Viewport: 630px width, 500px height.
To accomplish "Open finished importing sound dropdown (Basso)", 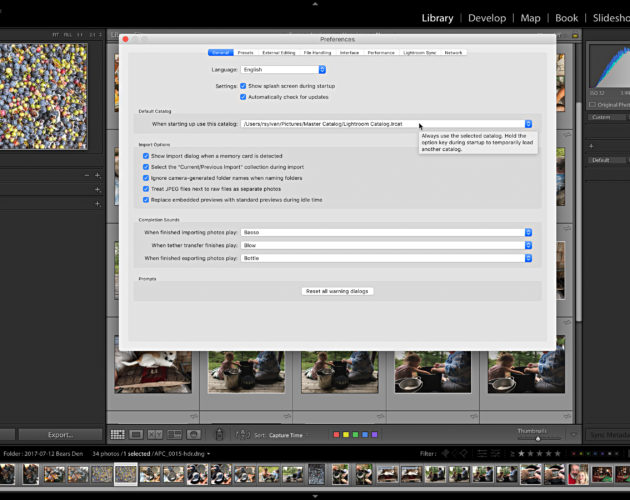I will (387, 232).
